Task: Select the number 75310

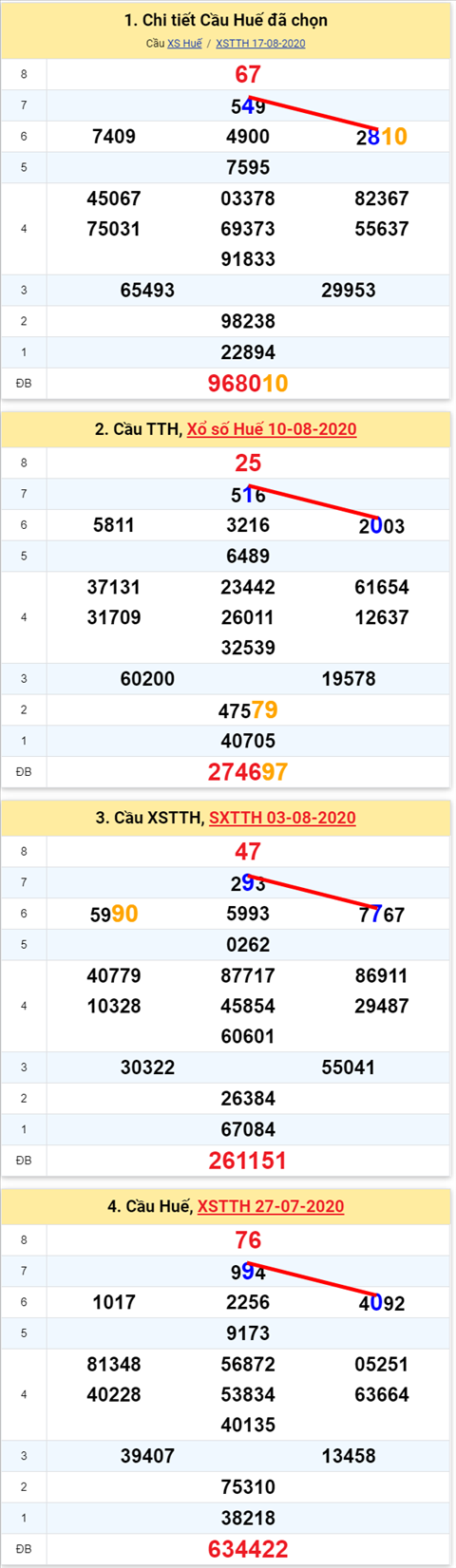Action: [x=248, y=1487]
